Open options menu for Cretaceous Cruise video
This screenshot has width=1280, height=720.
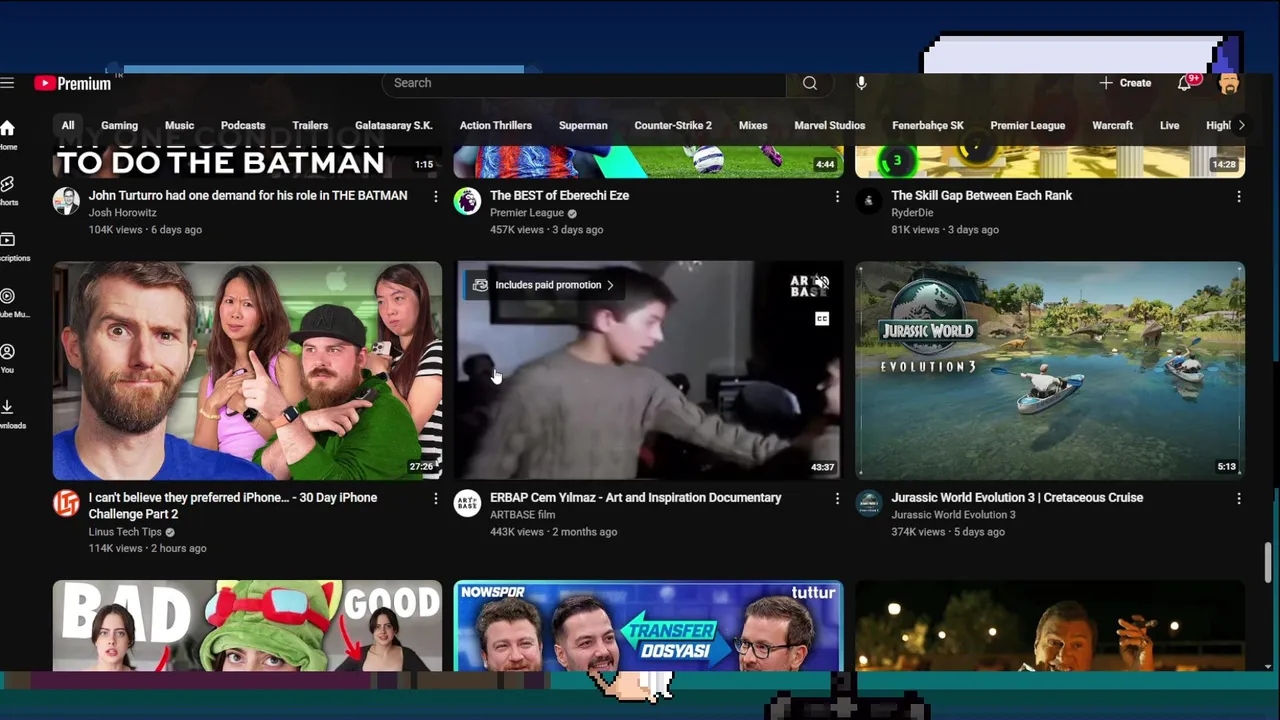pyautogui.click(x=1238, y=498)
